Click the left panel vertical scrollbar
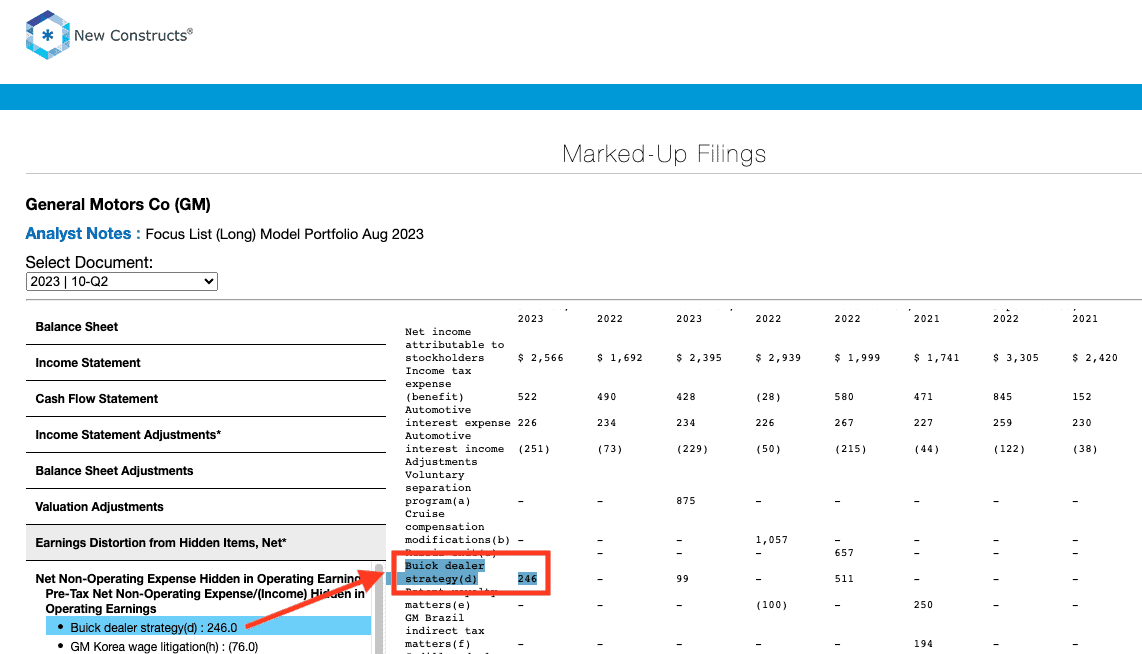The height and width of the screenshot is (654, 1142). coord(379,610)
